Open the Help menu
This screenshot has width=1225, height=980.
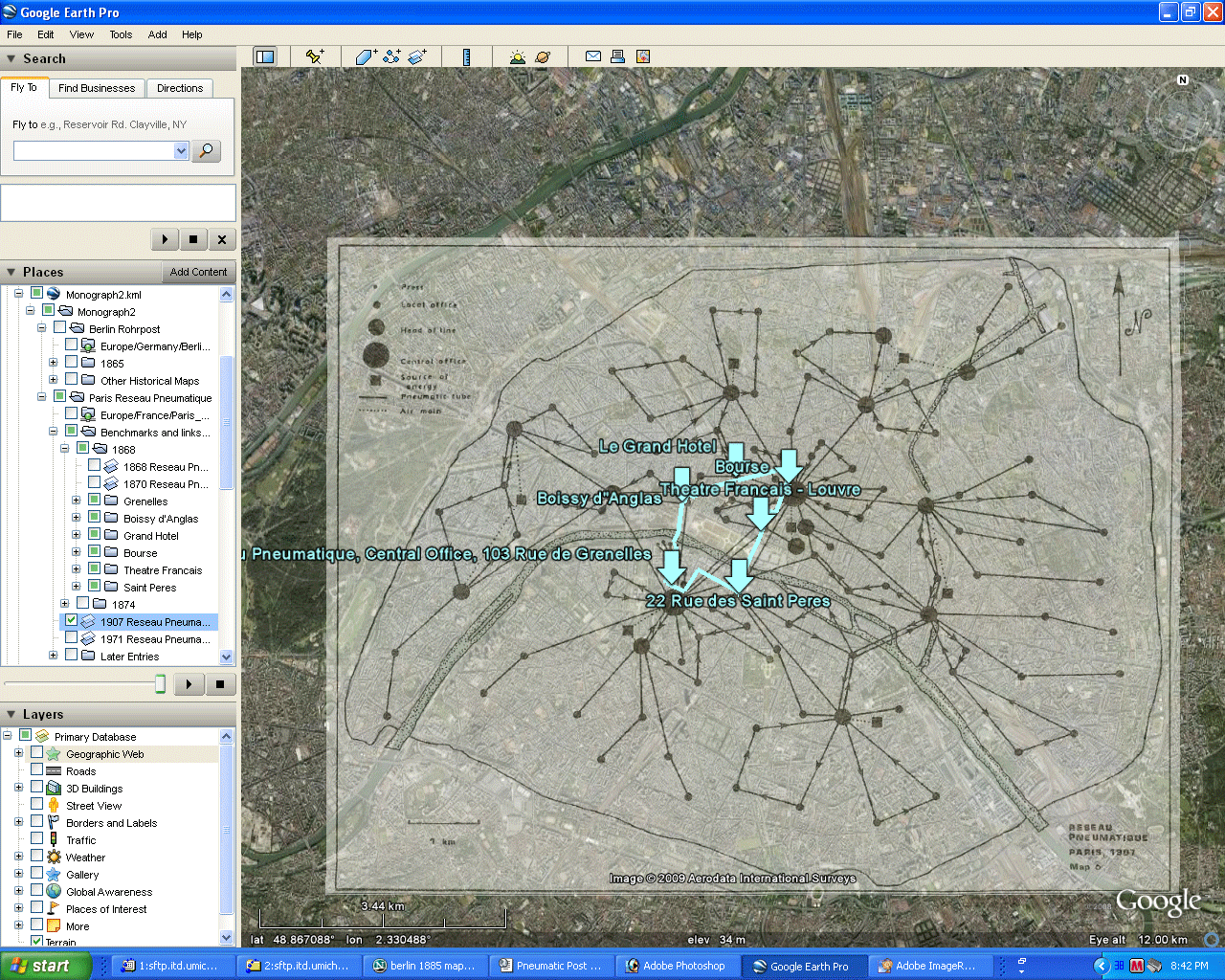click(192, 34)
